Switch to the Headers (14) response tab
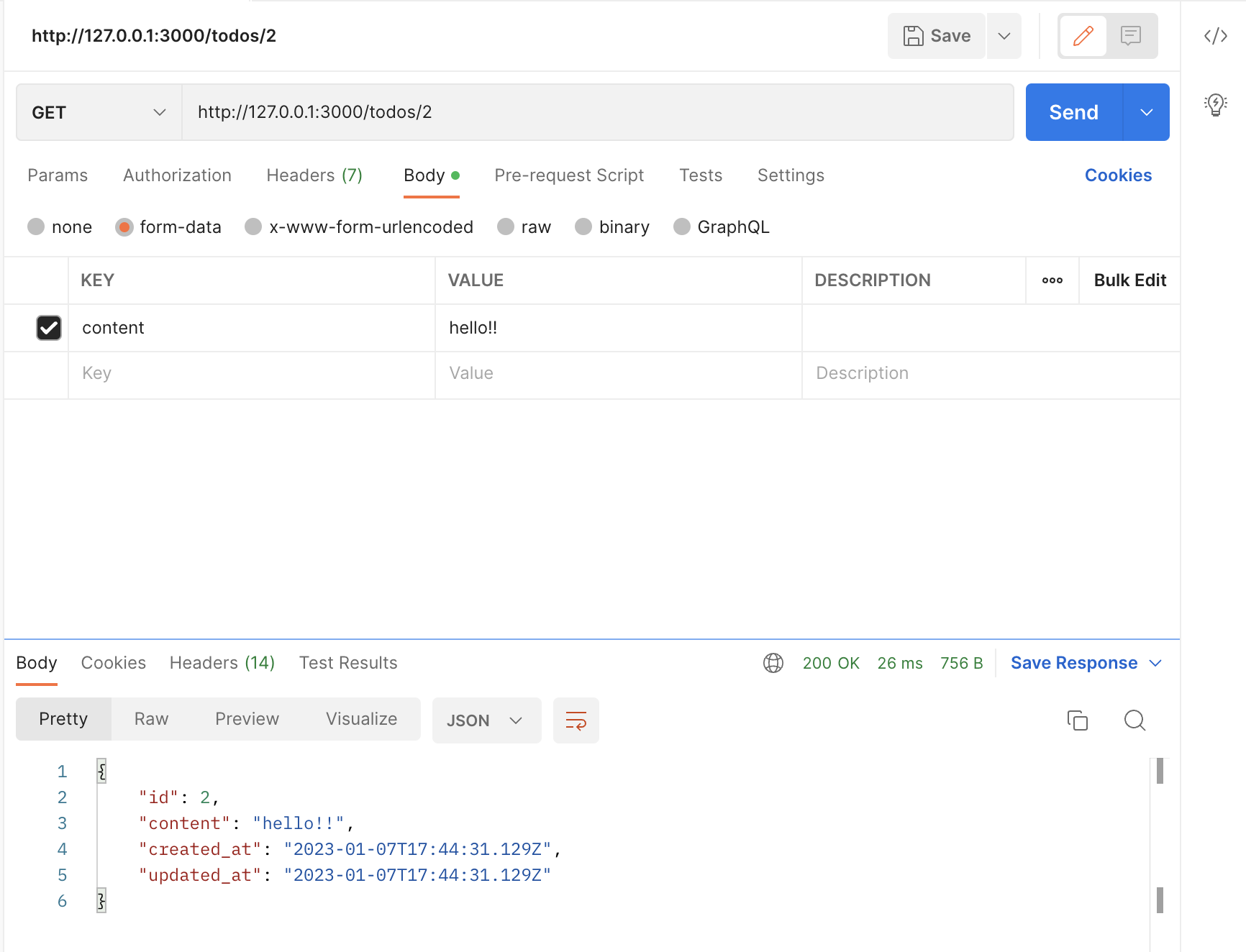 pyautogui.click(x=222, y=662)
